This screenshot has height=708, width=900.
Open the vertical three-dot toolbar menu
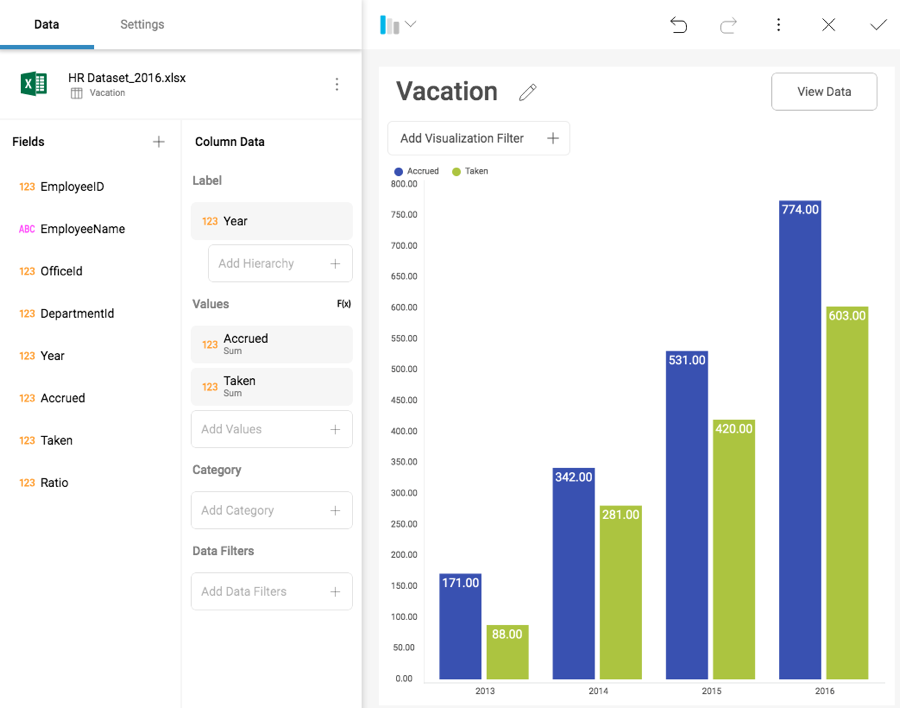coord(779,25)
